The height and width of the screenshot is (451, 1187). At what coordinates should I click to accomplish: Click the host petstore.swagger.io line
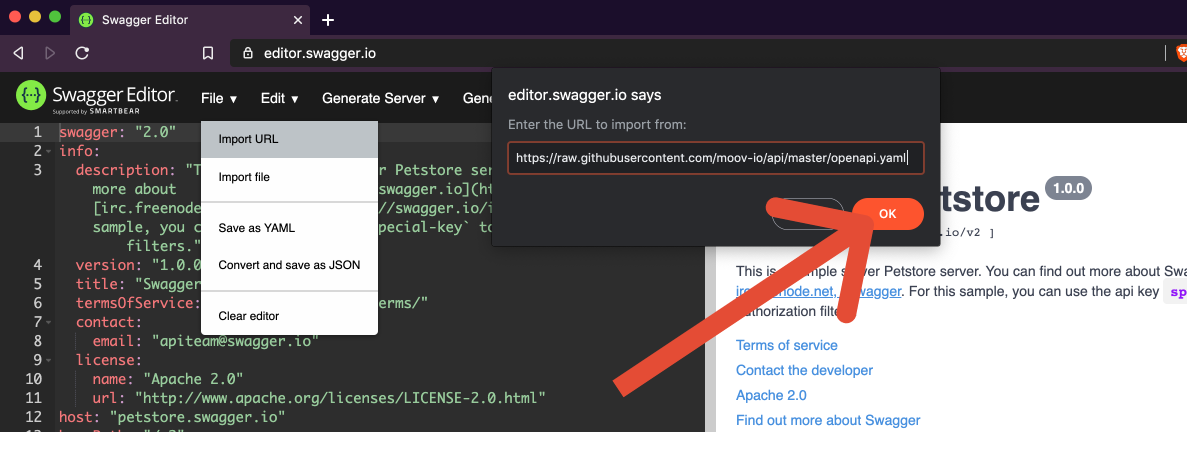[172, 416]
